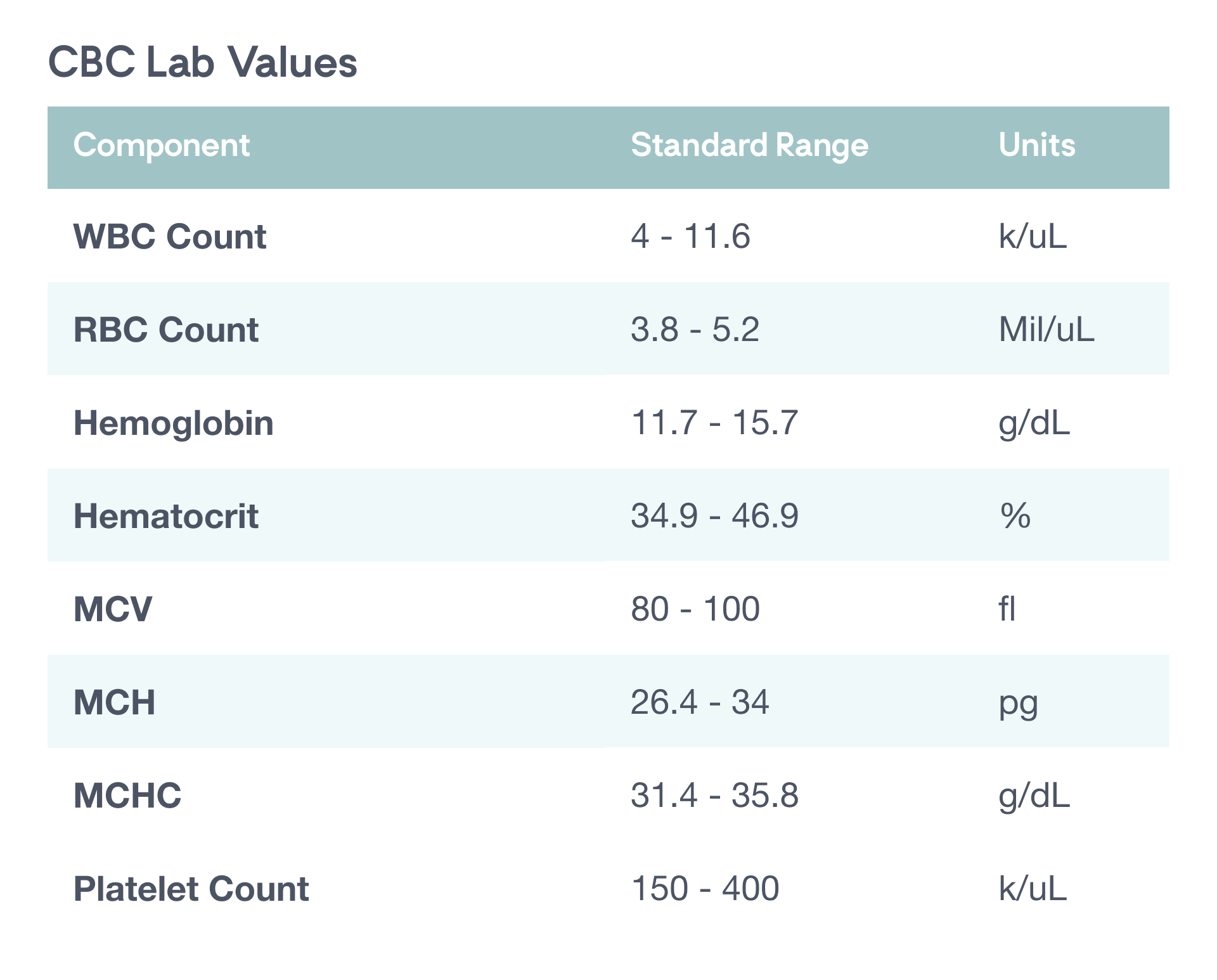Click the 3.8 - 5.2 range value
The height and width of the screenshot is (980, 1217).
coord(695,330)
